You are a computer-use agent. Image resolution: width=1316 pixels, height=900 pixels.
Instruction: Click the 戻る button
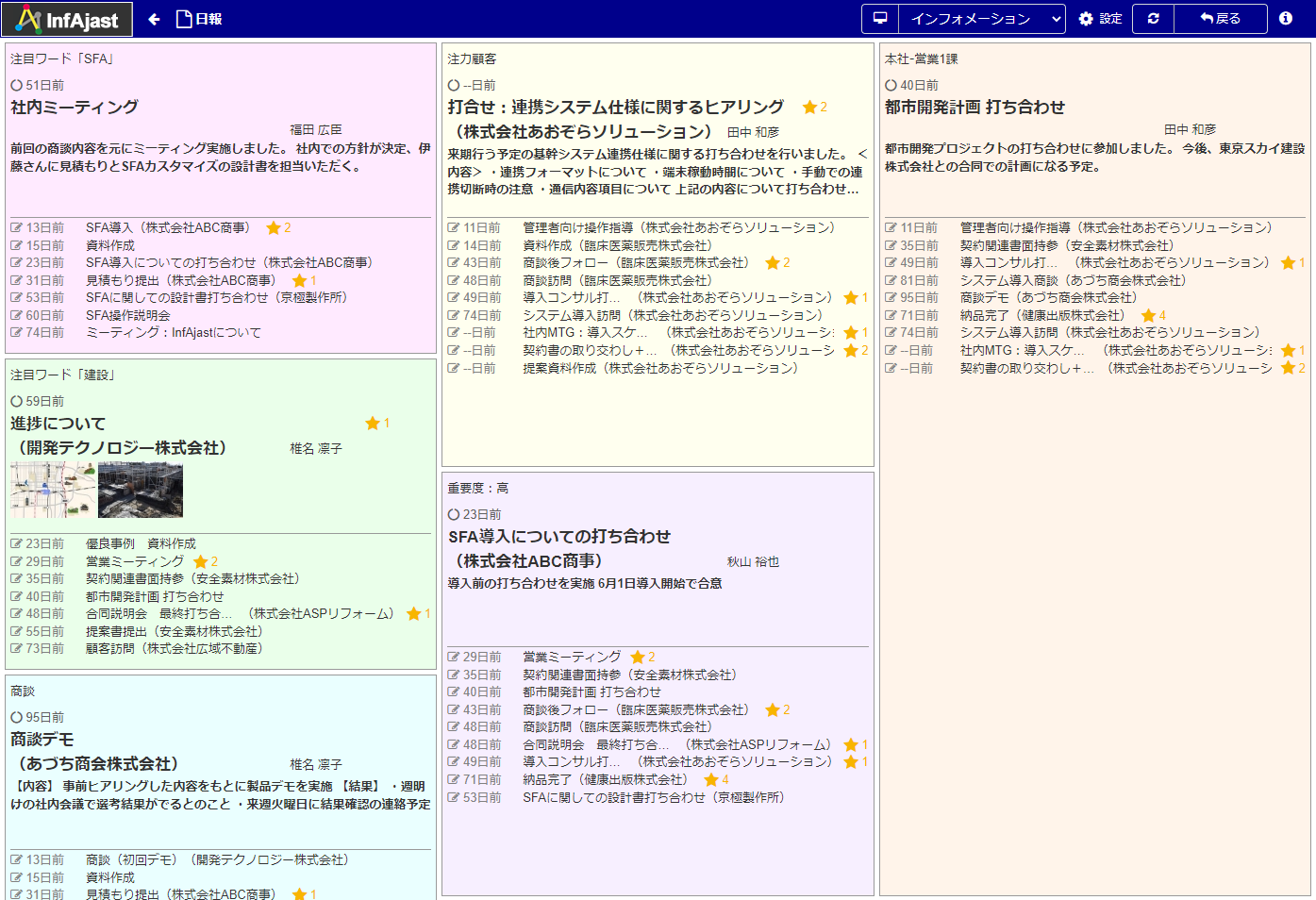(x=1220, y=19)
